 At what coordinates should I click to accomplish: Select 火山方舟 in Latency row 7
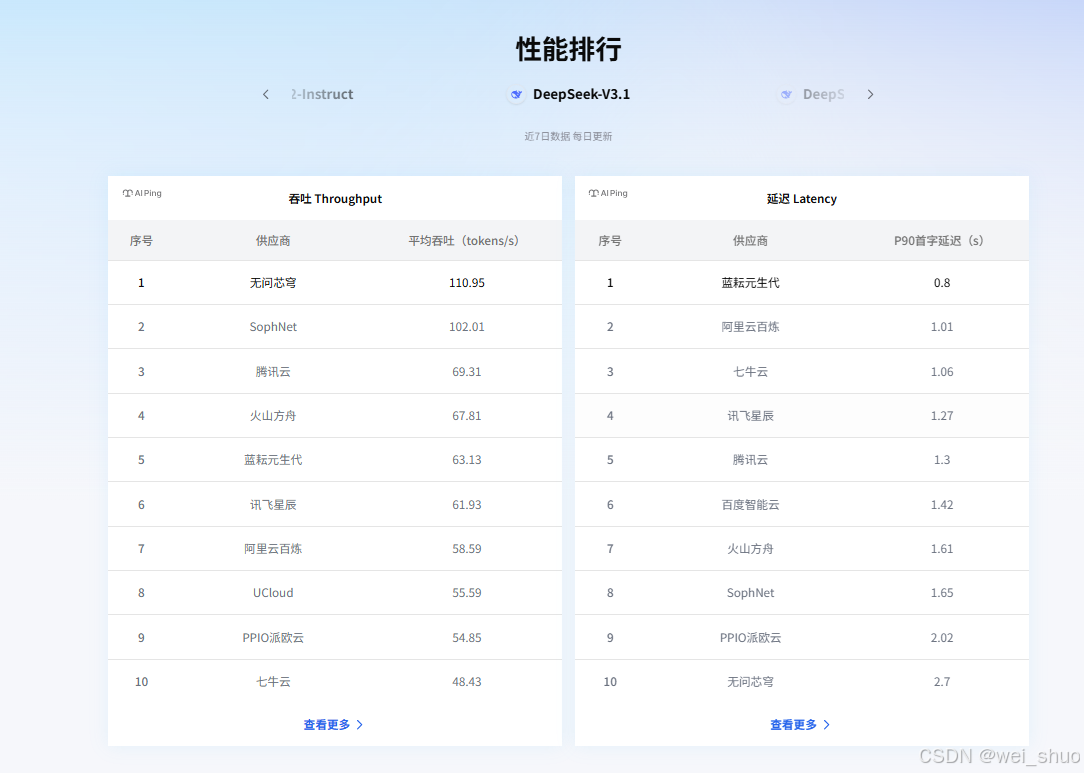coord(750,549)
